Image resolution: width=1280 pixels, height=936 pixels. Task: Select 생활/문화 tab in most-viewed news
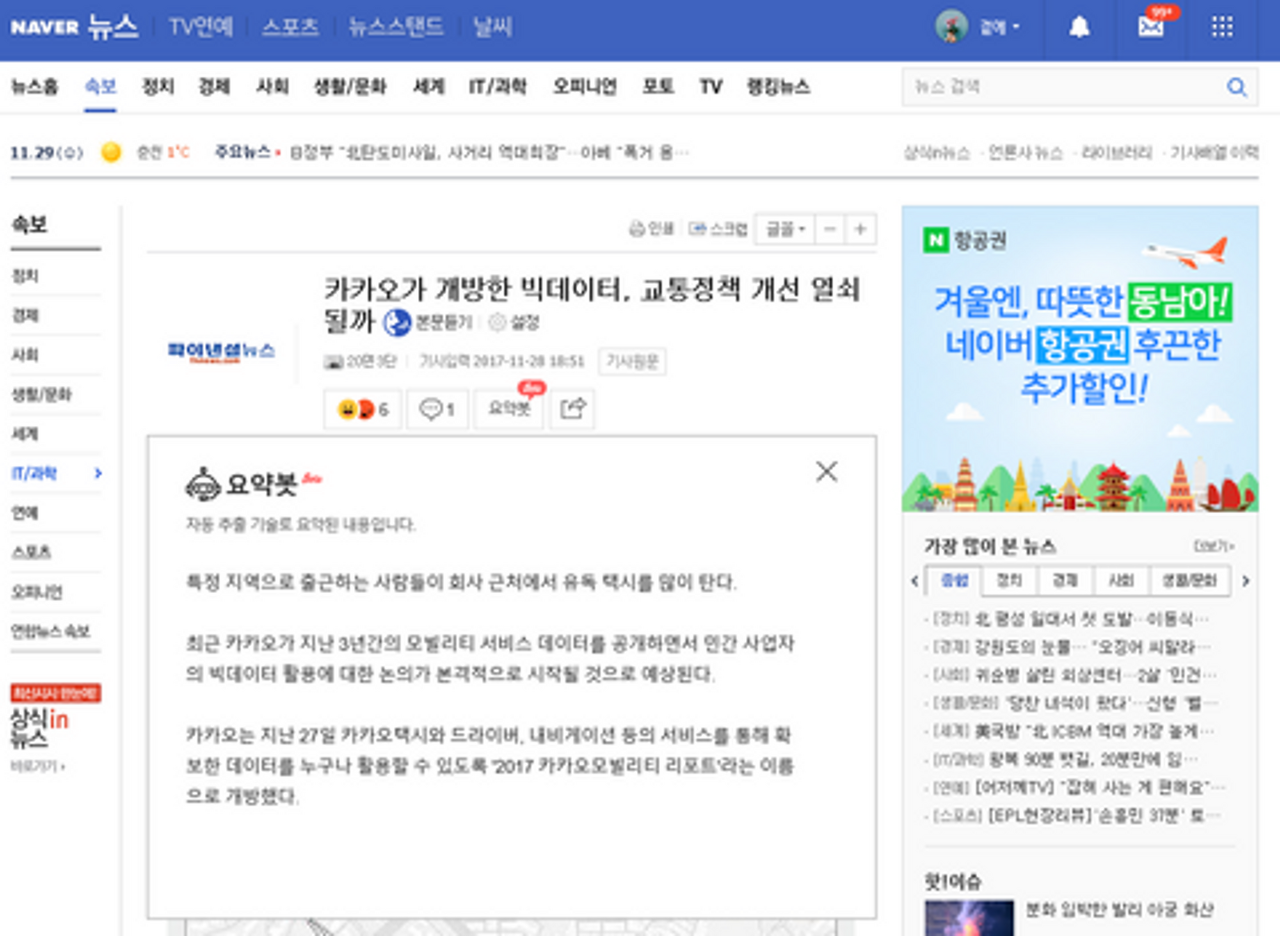point(1190,580)
